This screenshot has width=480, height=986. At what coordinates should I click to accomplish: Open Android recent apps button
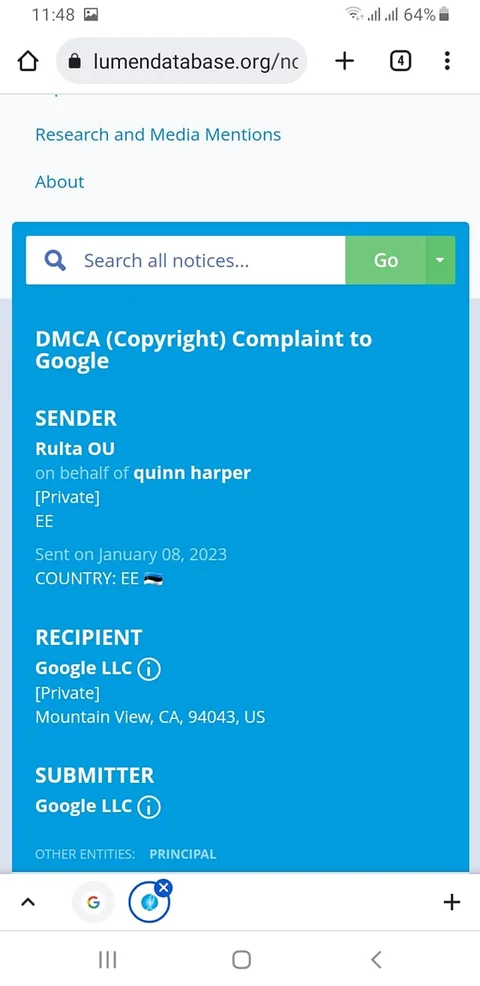pos(108,959)
